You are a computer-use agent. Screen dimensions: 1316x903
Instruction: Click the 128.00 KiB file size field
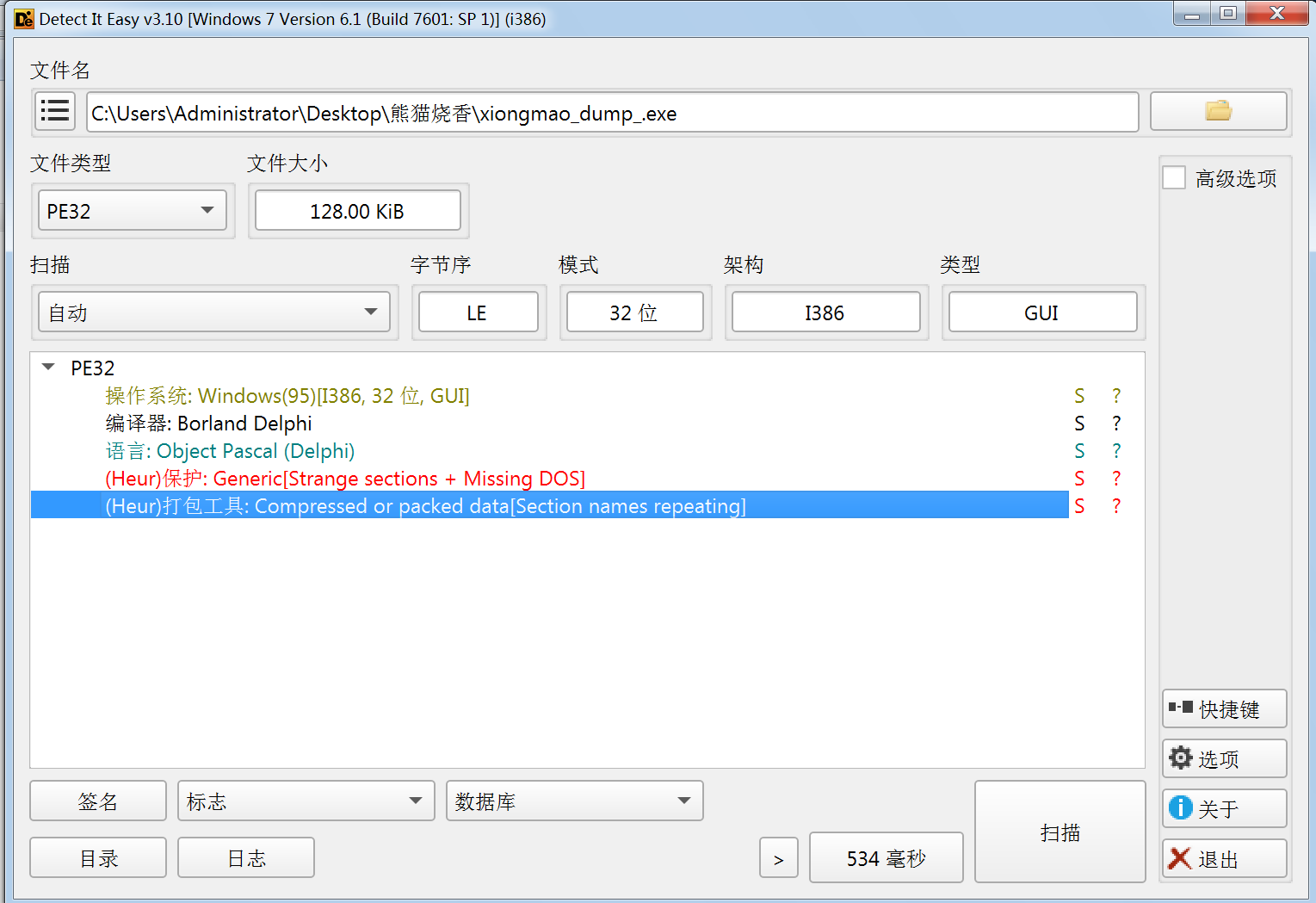pos(357,211)
